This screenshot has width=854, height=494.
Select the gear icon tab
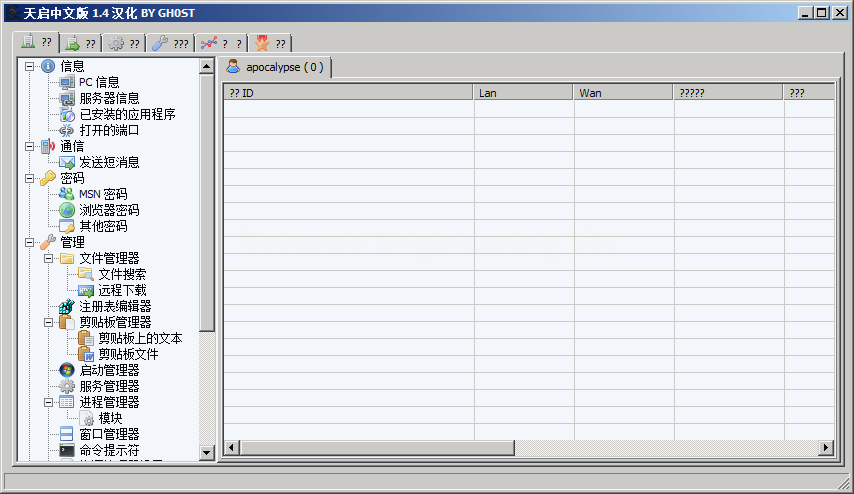(x=124, y=43)
